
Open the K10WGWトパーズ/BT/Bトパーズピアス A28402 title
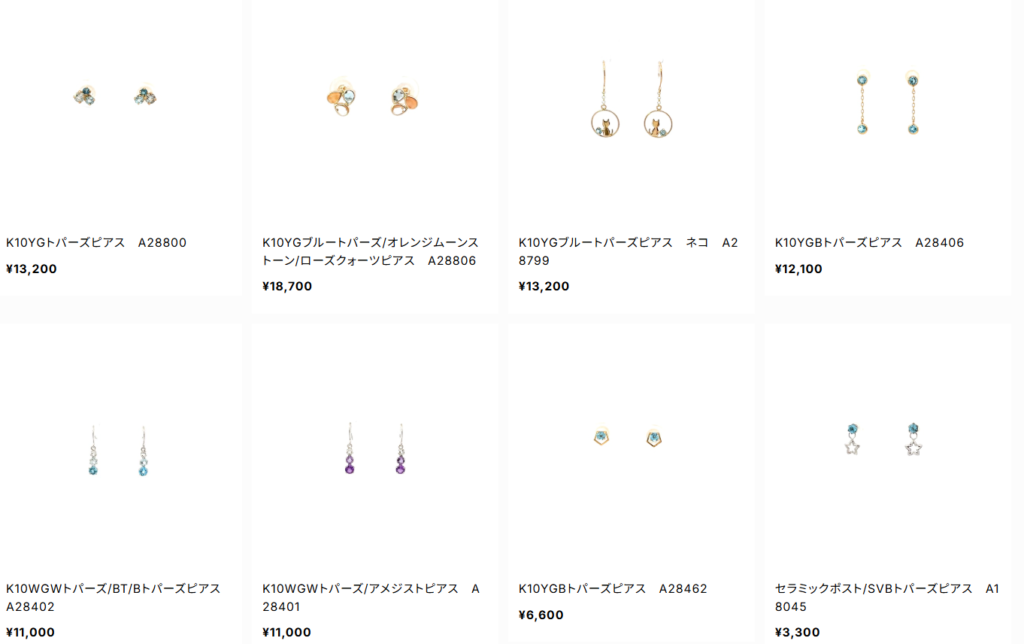114,597
